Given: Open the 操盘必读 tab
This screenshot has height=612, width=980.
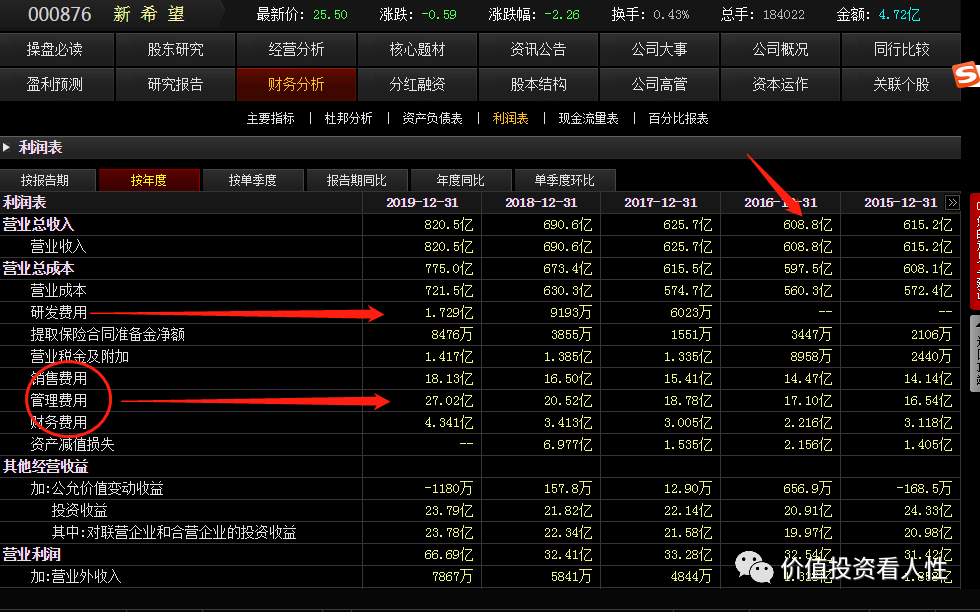Looking at the screenshot, I should click(56, 49).
